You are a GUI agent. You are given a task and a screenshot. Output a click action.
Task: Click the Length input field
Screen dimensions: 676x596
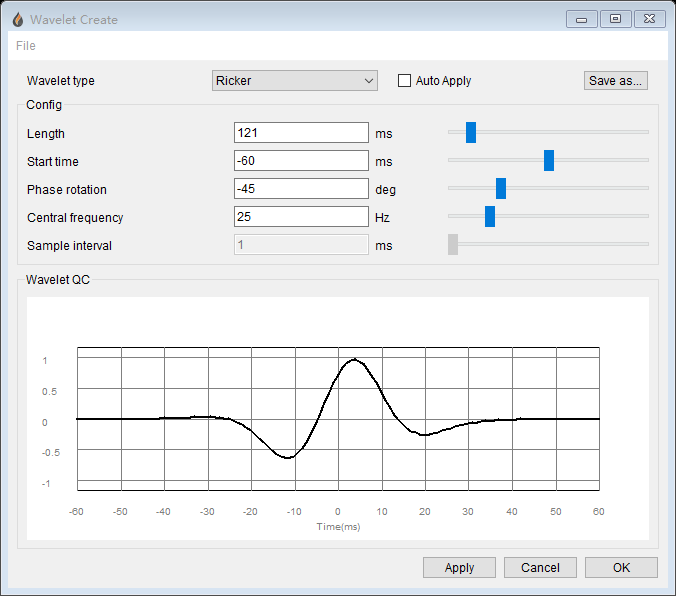point(301,133)
